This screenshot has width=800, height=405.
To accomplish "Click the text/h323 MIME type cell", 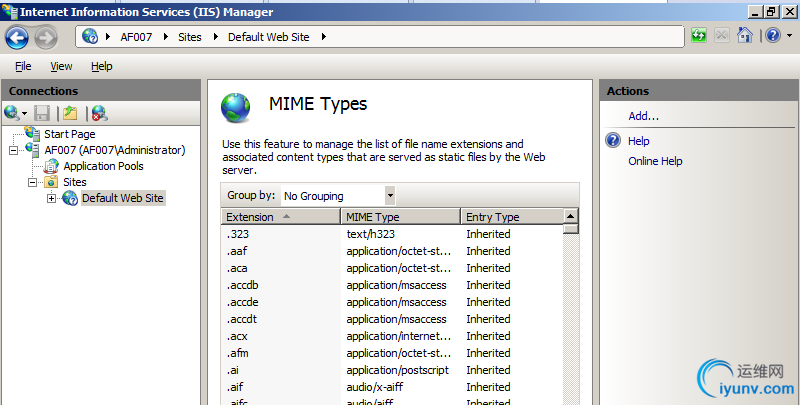I will click(x=370, y=234).
